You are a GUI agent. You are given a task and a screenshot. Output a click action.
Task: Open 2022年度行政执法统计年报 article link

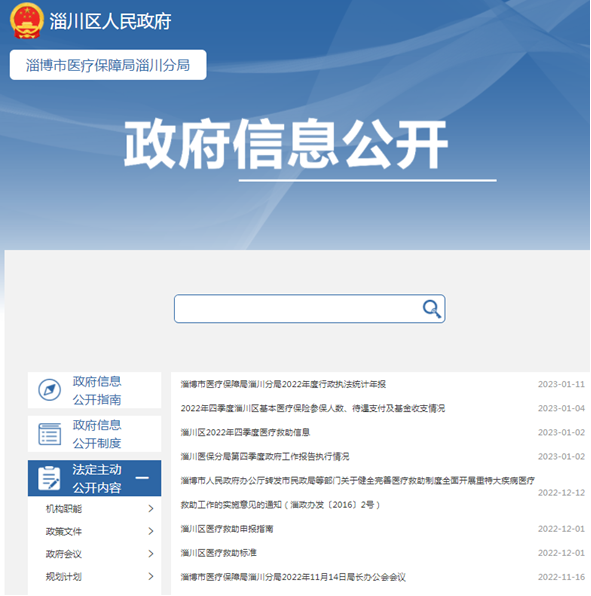point(283,384)
